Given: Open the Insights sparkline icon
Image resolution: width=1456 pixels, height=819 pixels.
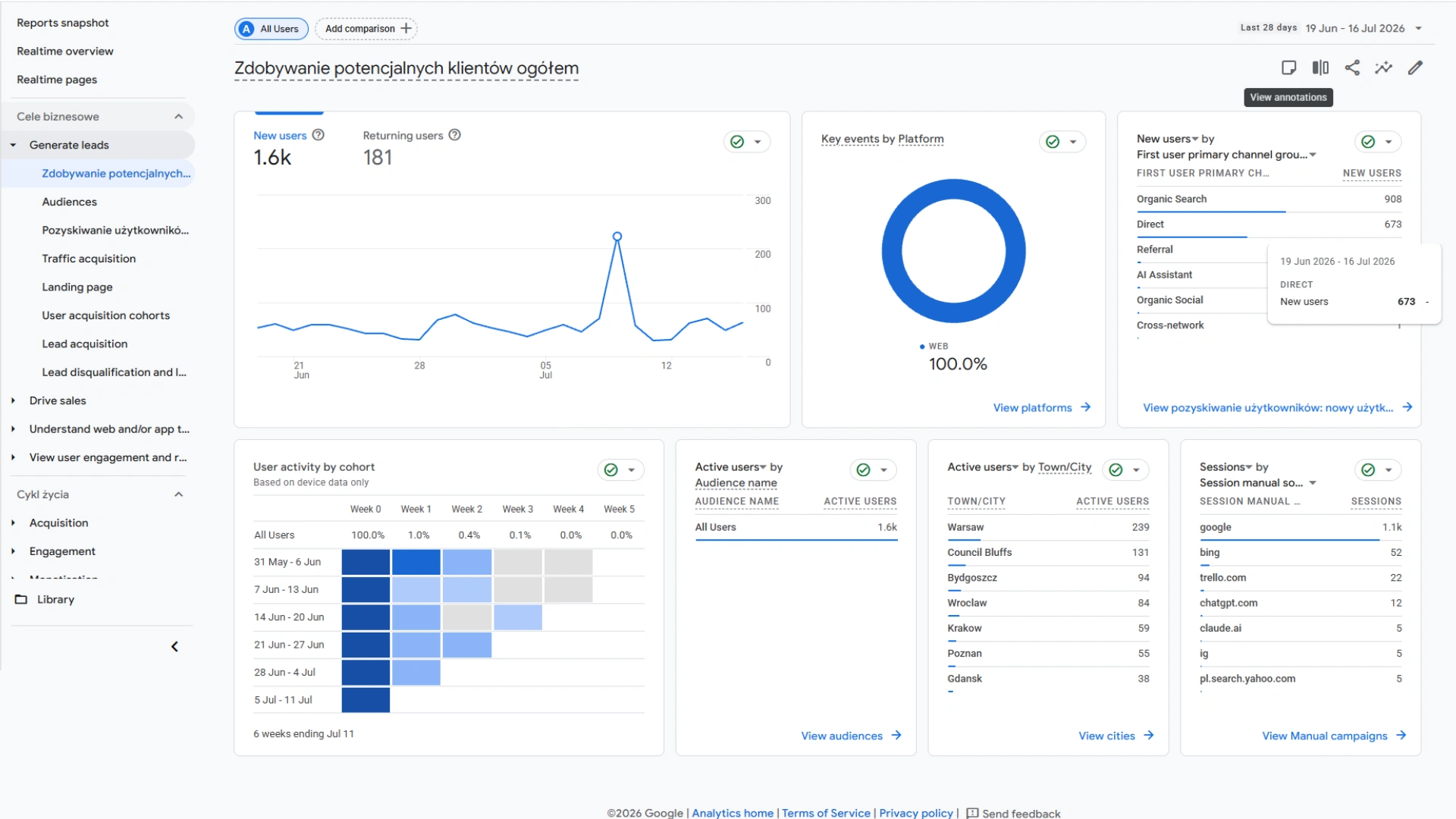Looking at the screenshot, I should 1384,67.
